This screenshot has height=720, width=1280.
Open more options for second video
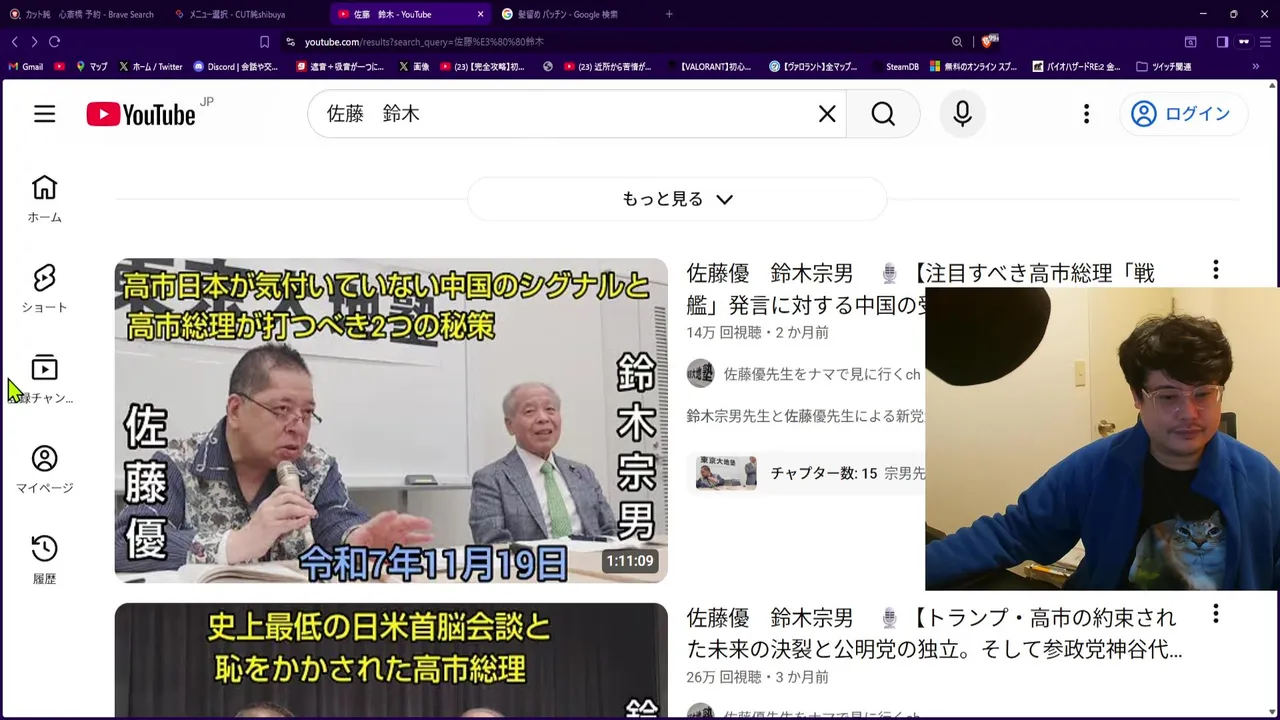1215,613
